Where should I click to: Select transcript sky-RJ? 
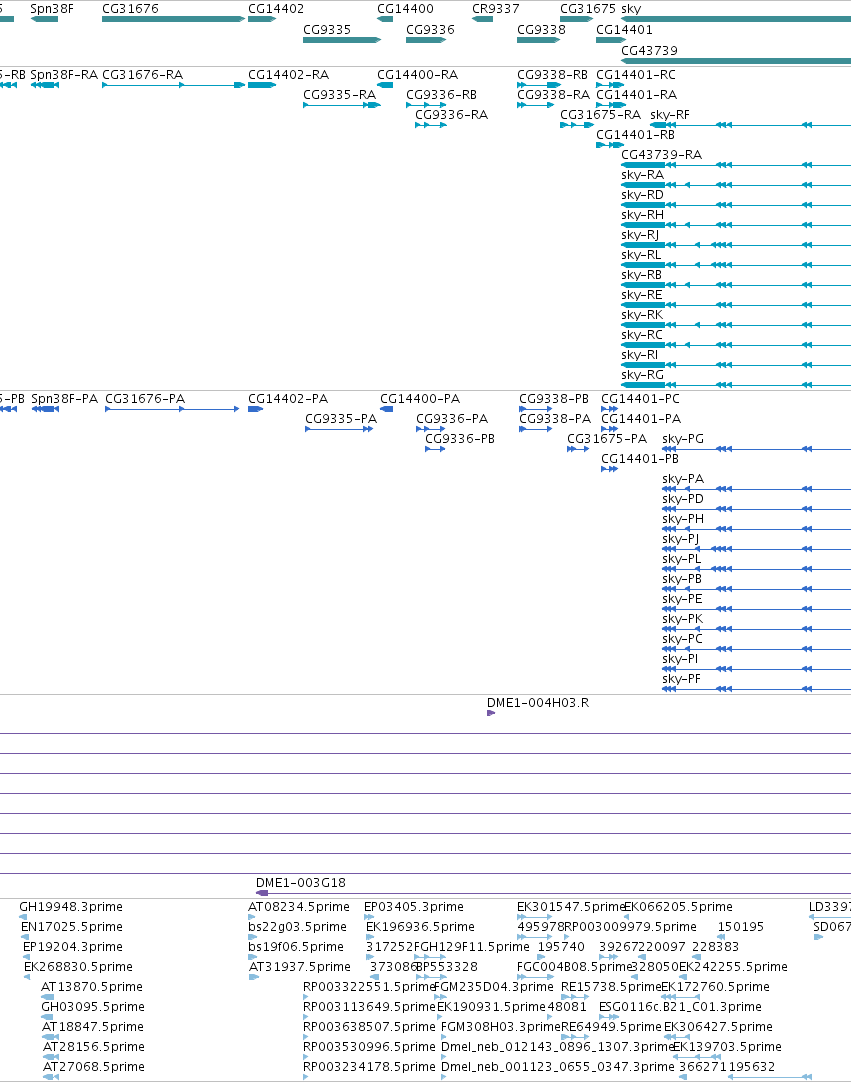pyautogui.click(x=640, y=235)
